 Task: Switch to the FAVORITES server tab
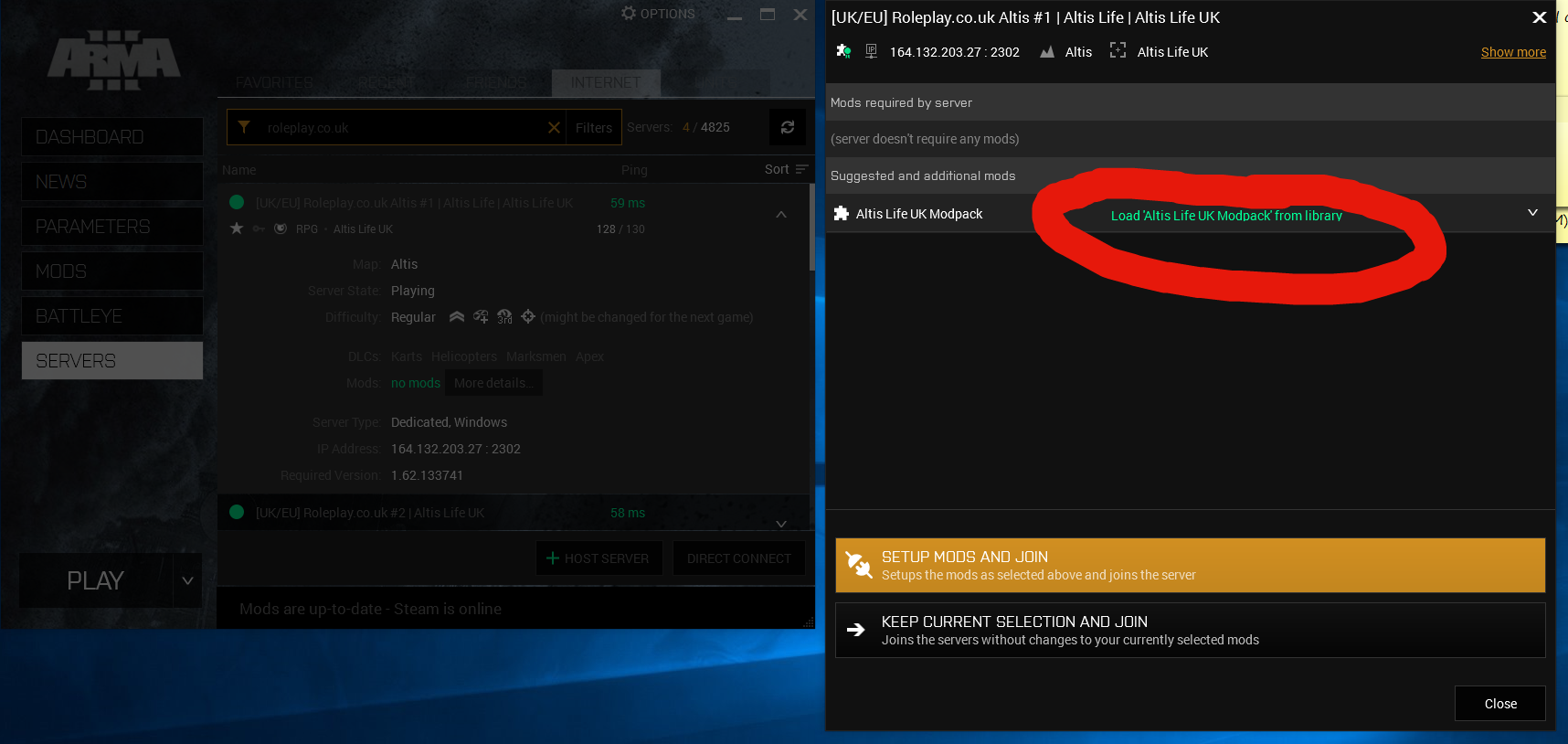(x=274, y=83)
